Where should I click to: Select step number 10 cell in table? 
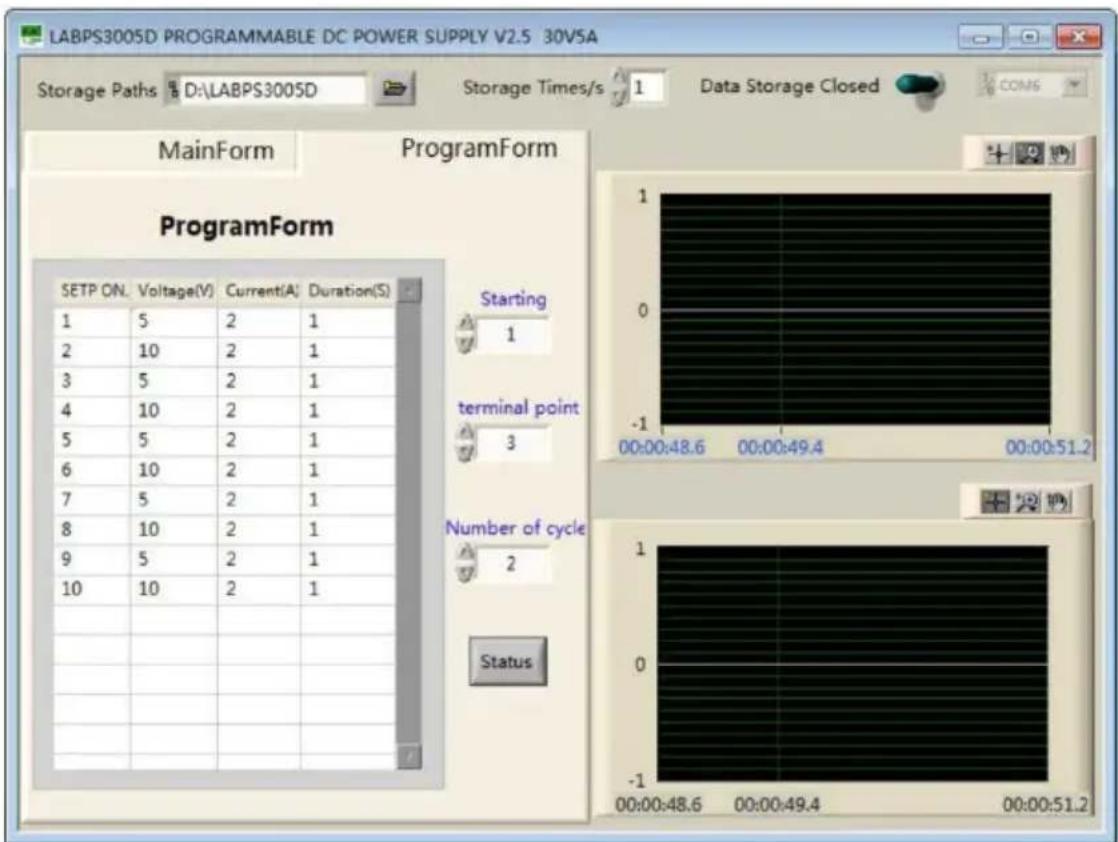93,589
